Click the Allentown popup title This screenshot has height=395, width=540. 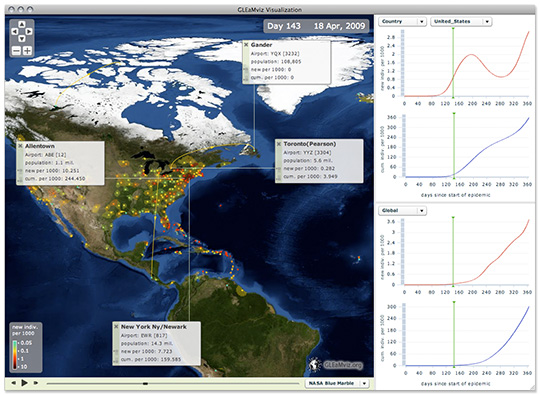click(40, 146)
